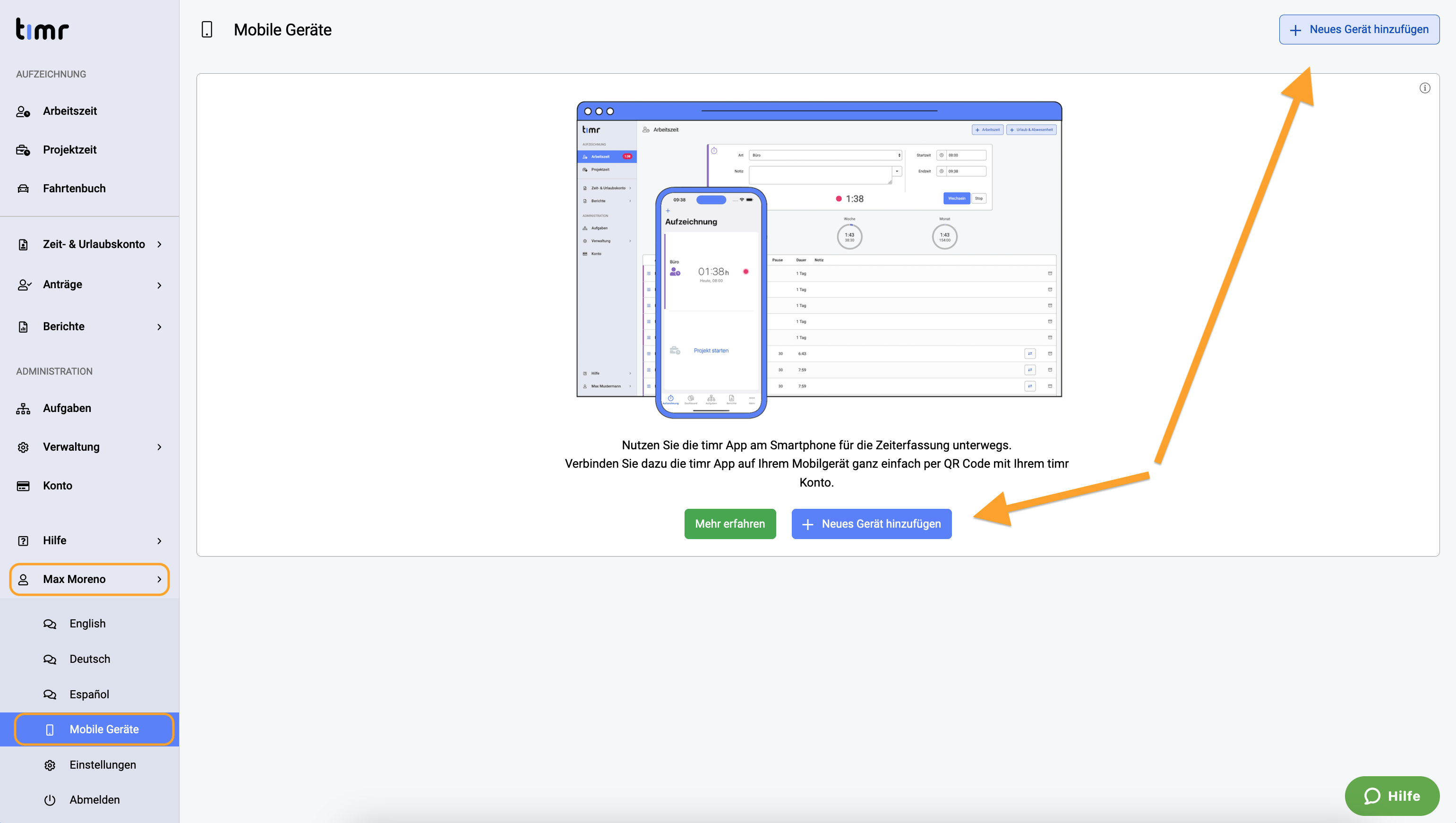Click the Hilfe question mark icon in sidebar
This screenshot has width=1456, height=823.
click(x=23, y=541)
